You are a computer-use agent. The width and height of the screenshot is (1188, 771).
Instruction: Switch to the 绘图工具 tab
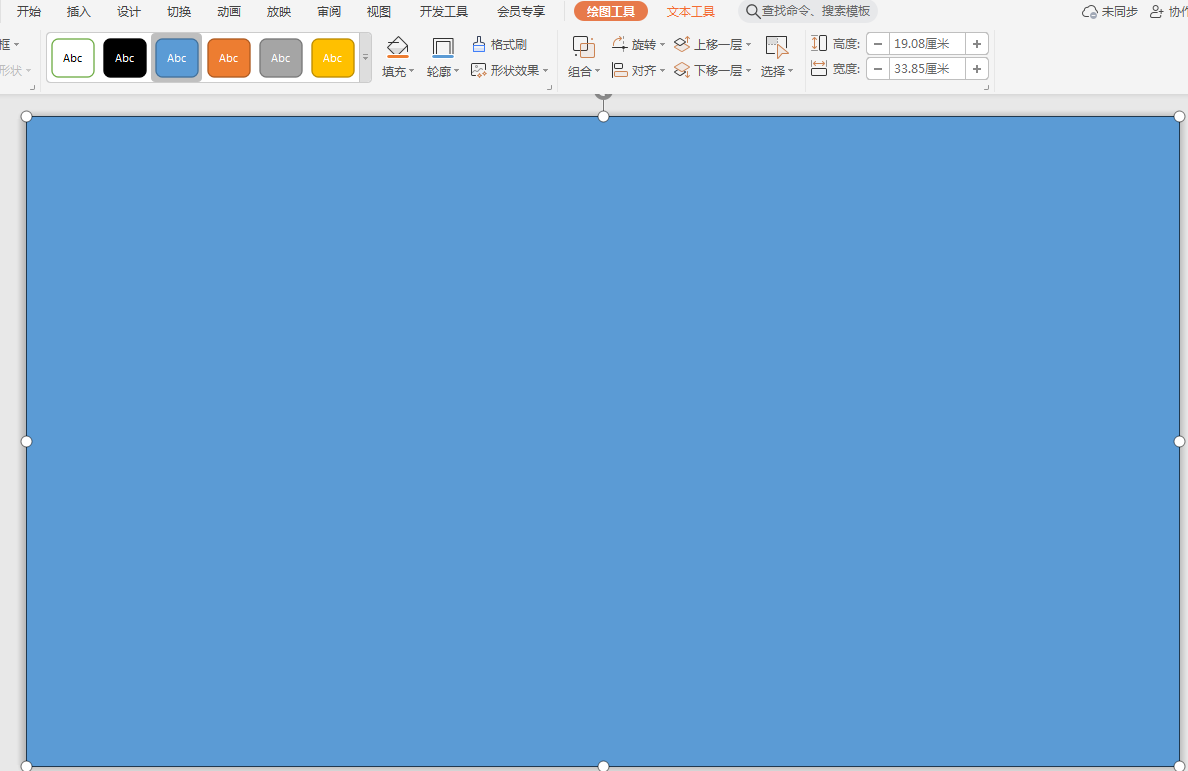pos(611,11)
